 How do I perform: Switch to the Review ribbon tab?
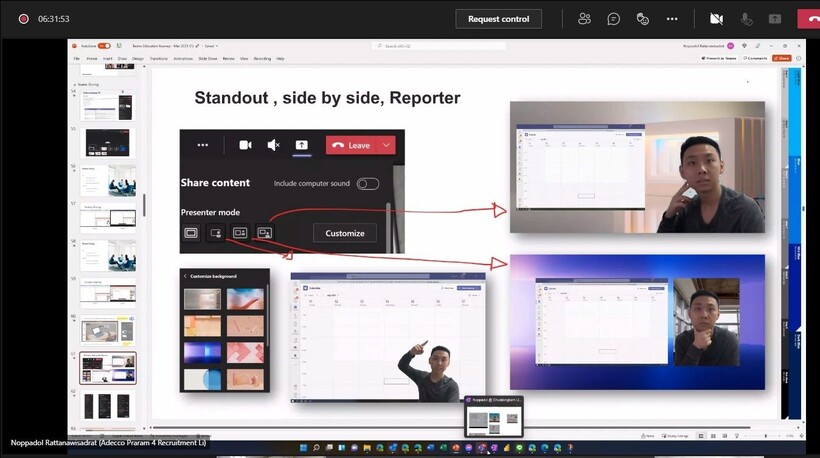point(229,59)
